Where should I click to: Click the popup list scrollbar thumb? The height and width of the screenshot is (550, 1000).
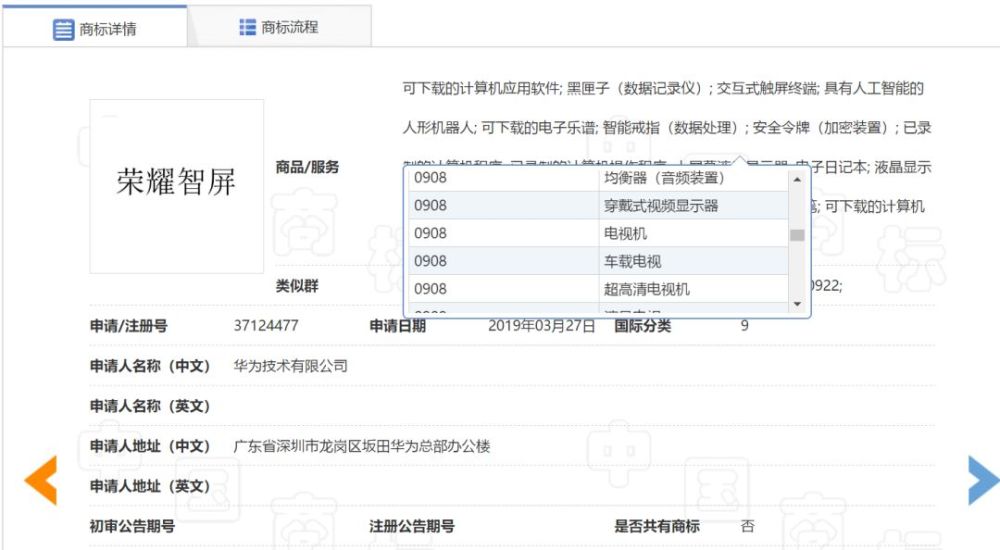point(797,235)
